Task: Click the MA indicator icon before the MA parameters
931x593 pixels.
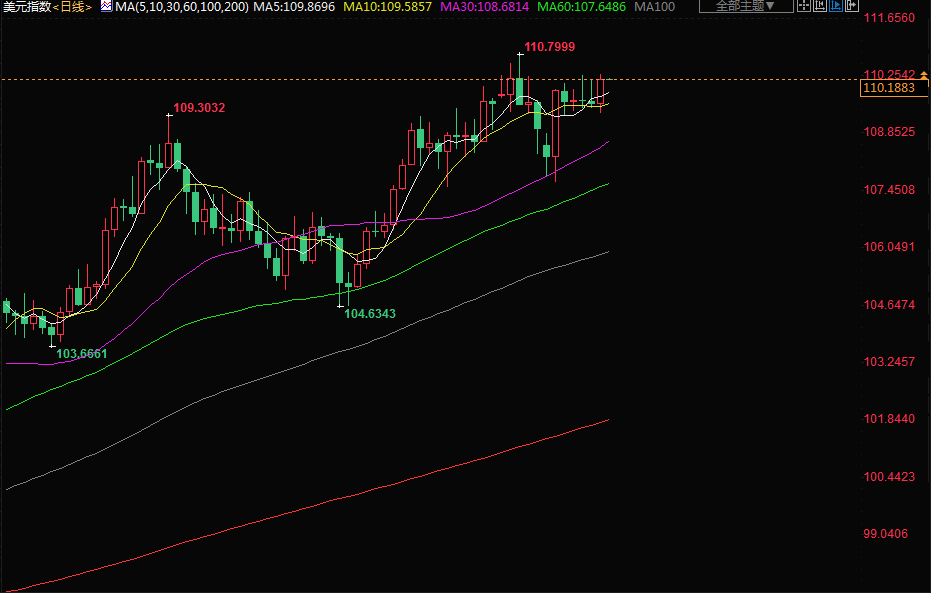Action: [x=106, y=7]
